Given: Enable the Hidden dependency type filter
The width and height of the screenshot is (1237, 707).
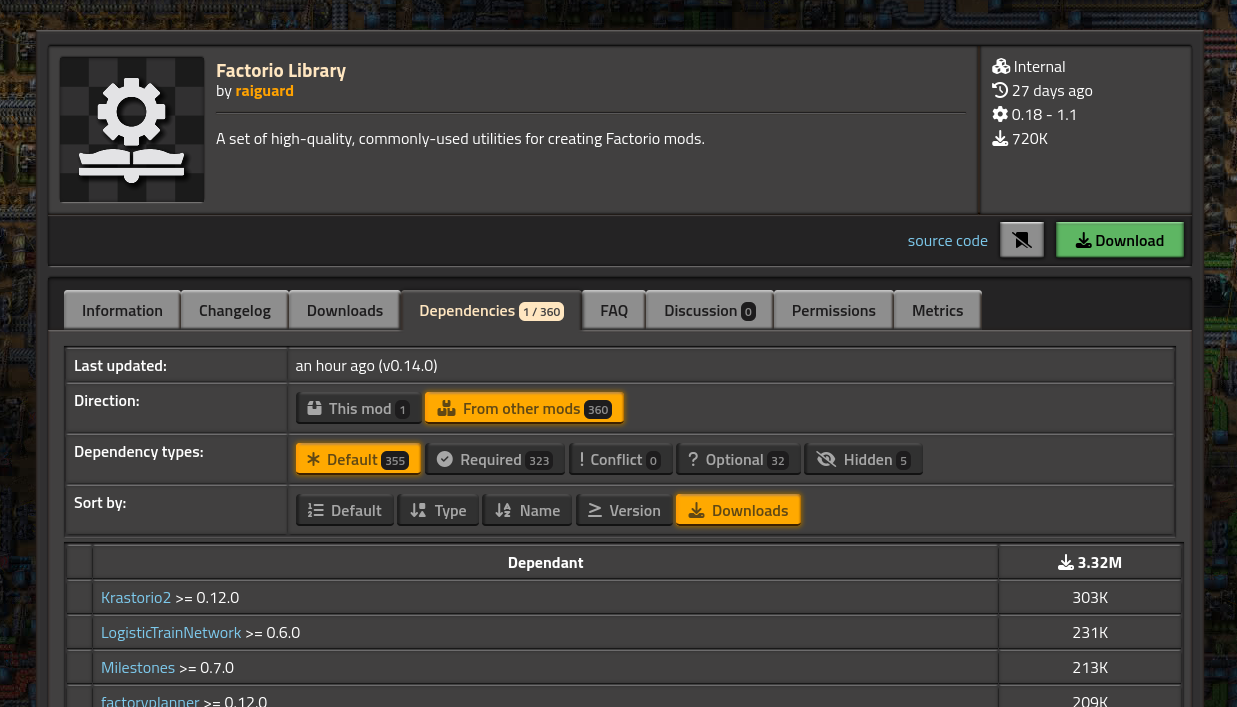Looking at the screenshot, I should 863,460.
